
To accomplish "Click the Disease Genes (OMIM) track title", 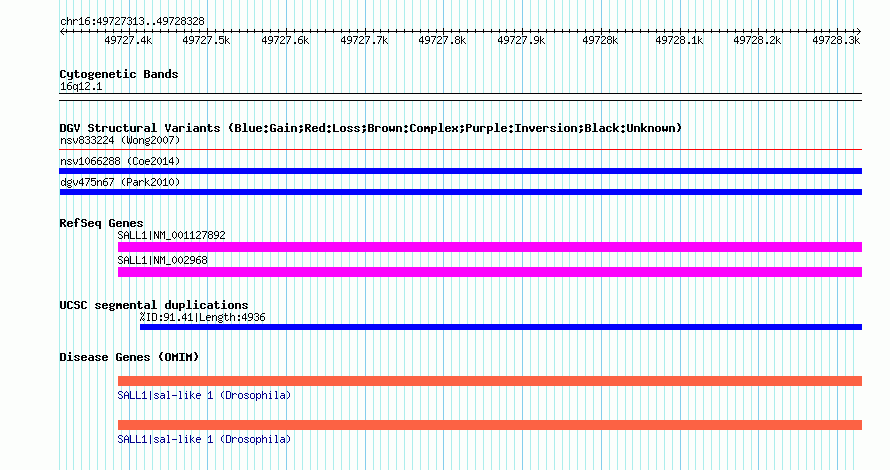I will point(129,357).
